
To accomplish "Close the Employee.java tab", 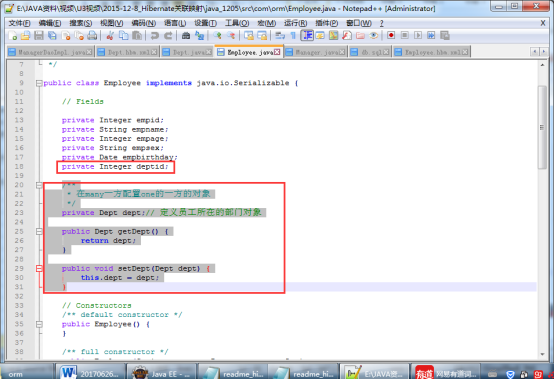I will (x=277, y=52).
